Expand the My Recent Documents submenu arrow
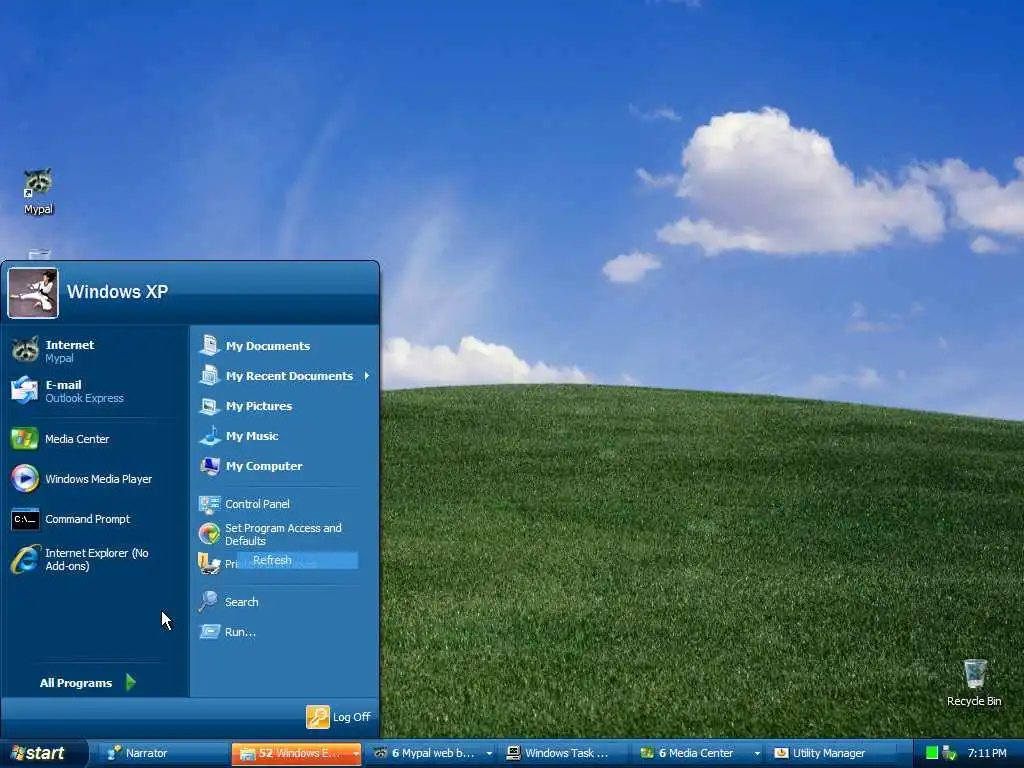Viewport: 1024px width, 768px height. click(x=367, y=376)
